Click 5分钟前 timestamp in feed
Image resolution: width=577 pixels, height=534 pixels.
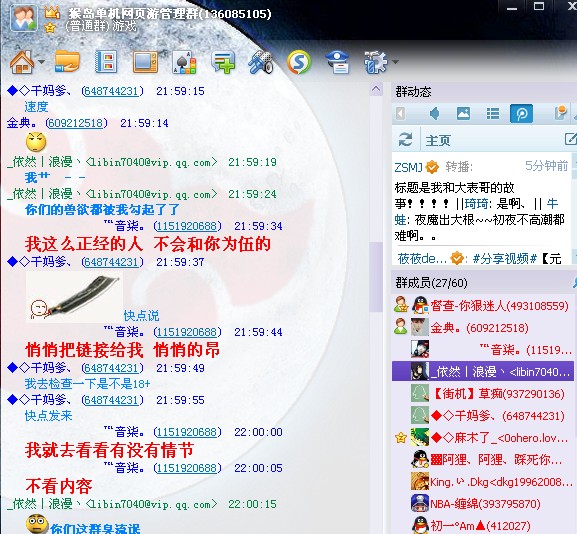[x=546, y=166]
